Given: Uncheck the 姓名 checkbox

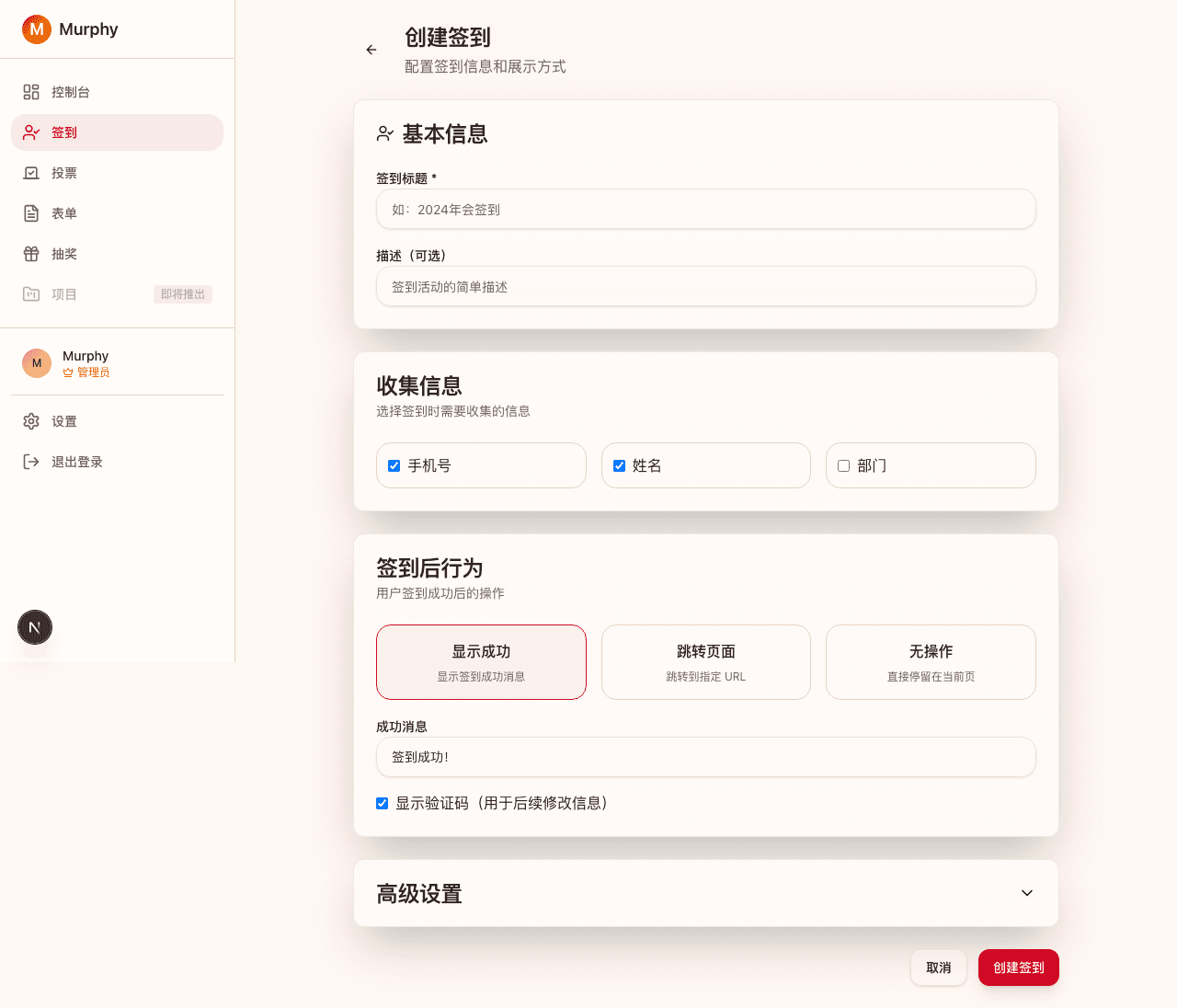Looking at the screenshot, I should (619, 466).
